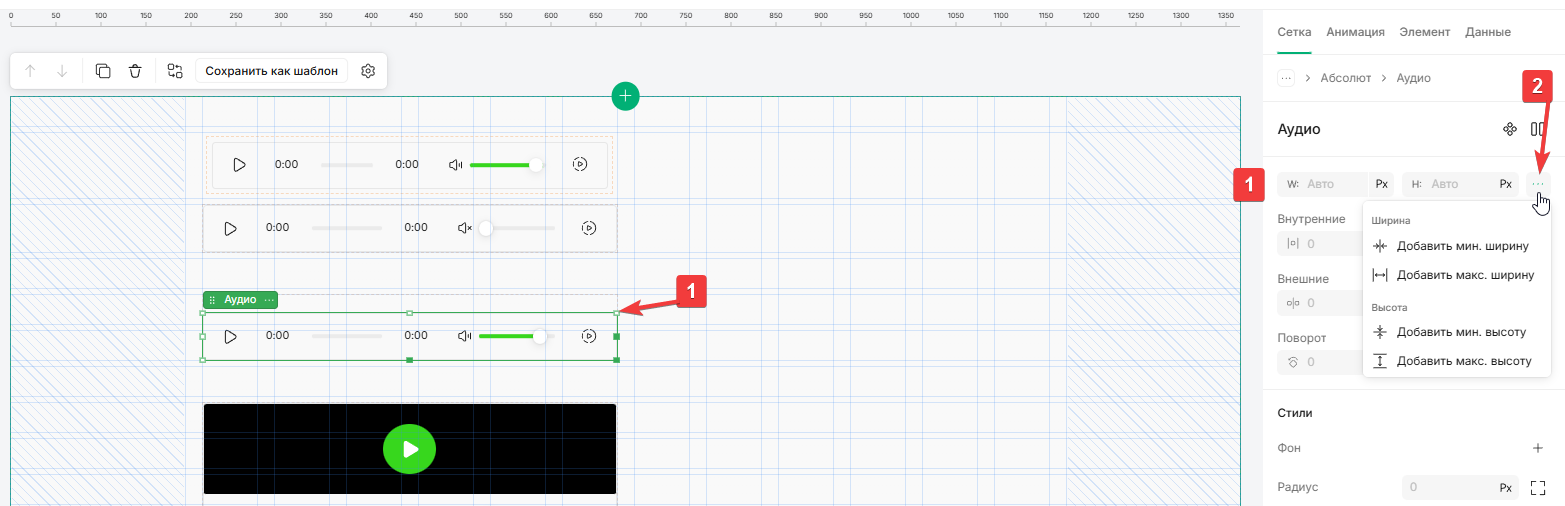Click Сохранить как шаблон button

coord(272,71)
